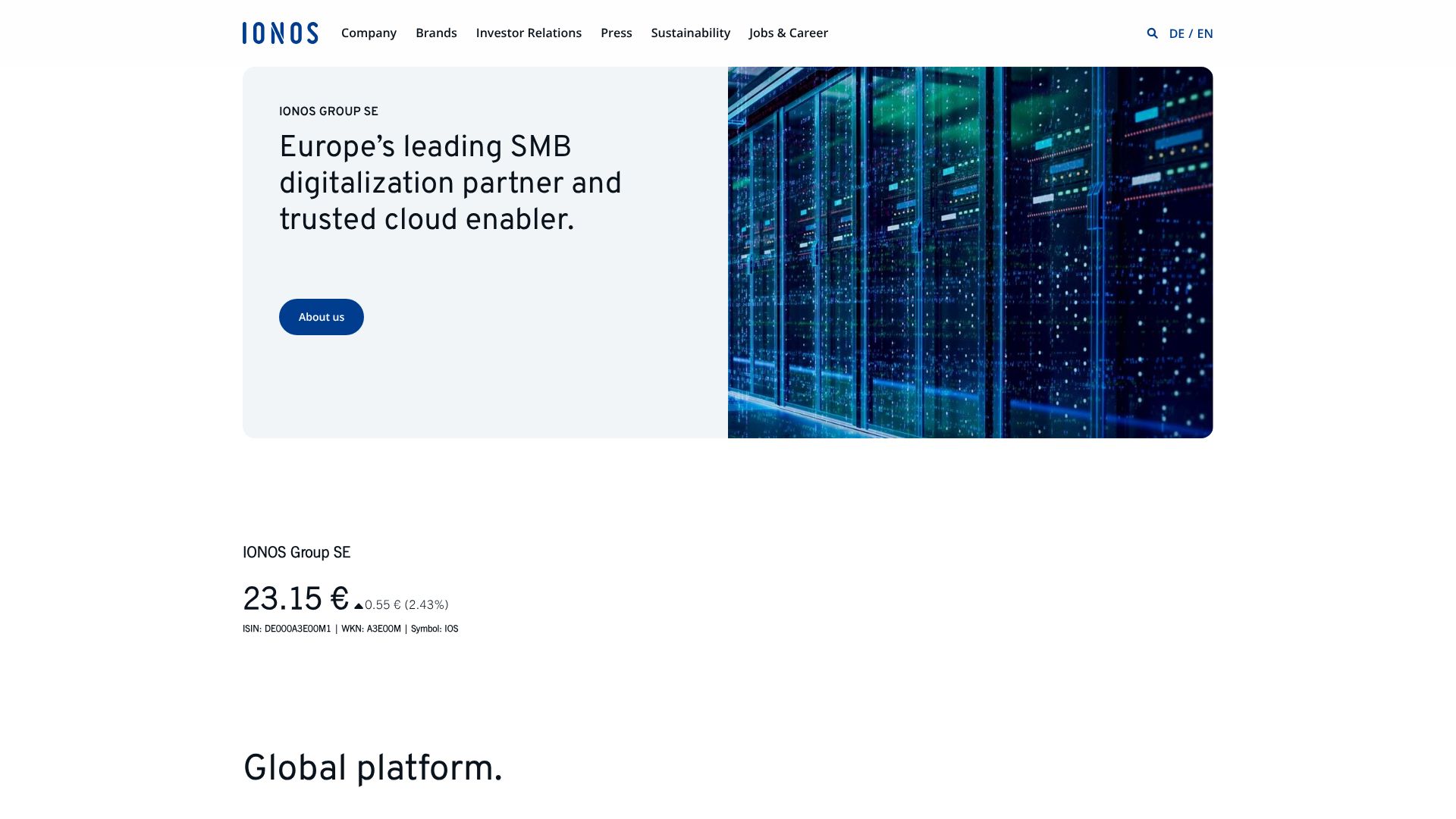Switch language to EN

tap(1205, 33)
